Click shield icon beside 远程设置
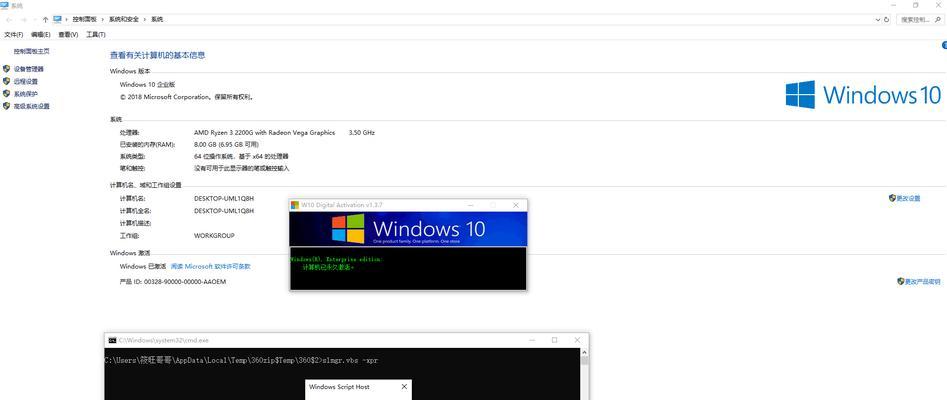The height and width of the screenshot is (400, 947). coord(7,81)
